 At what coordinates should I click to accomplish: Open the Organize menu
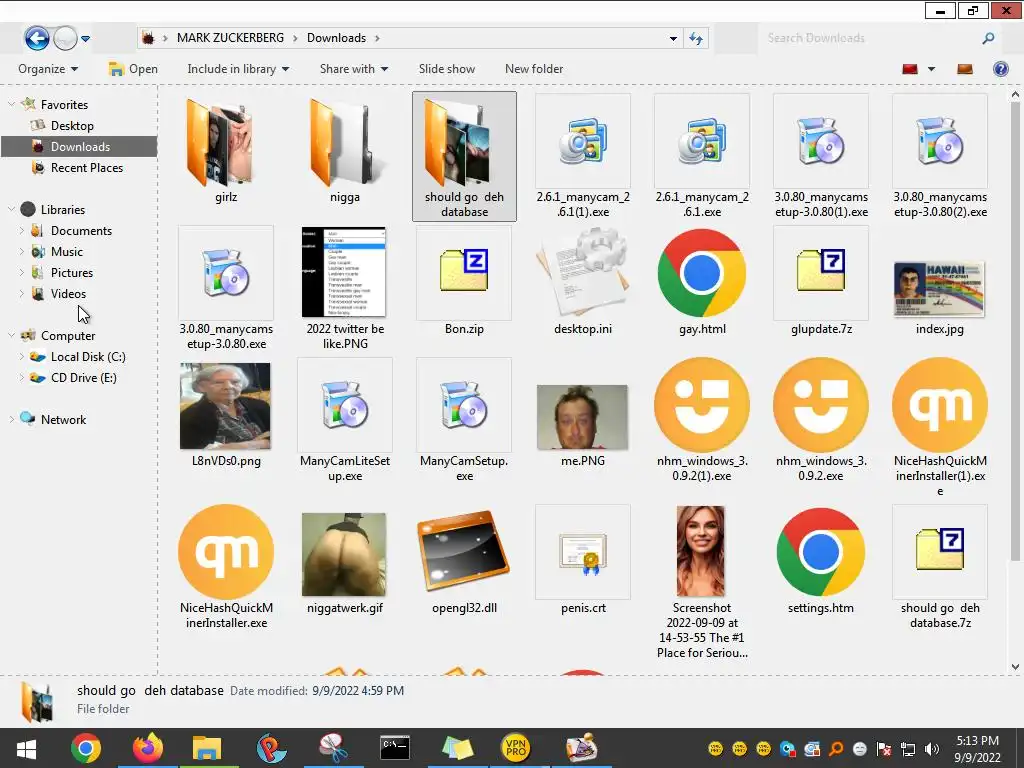click(x=48, y=69)
